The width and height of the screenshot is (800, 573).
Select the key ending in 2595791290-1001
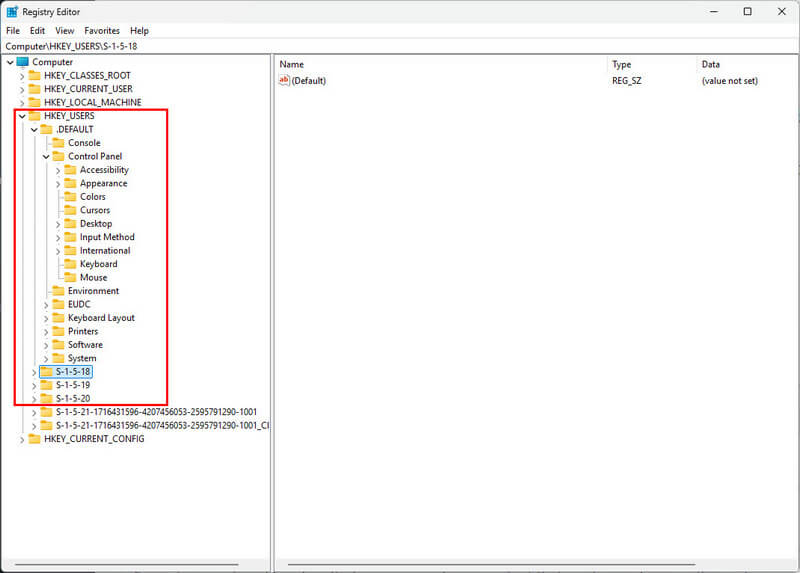coord(156,412)
